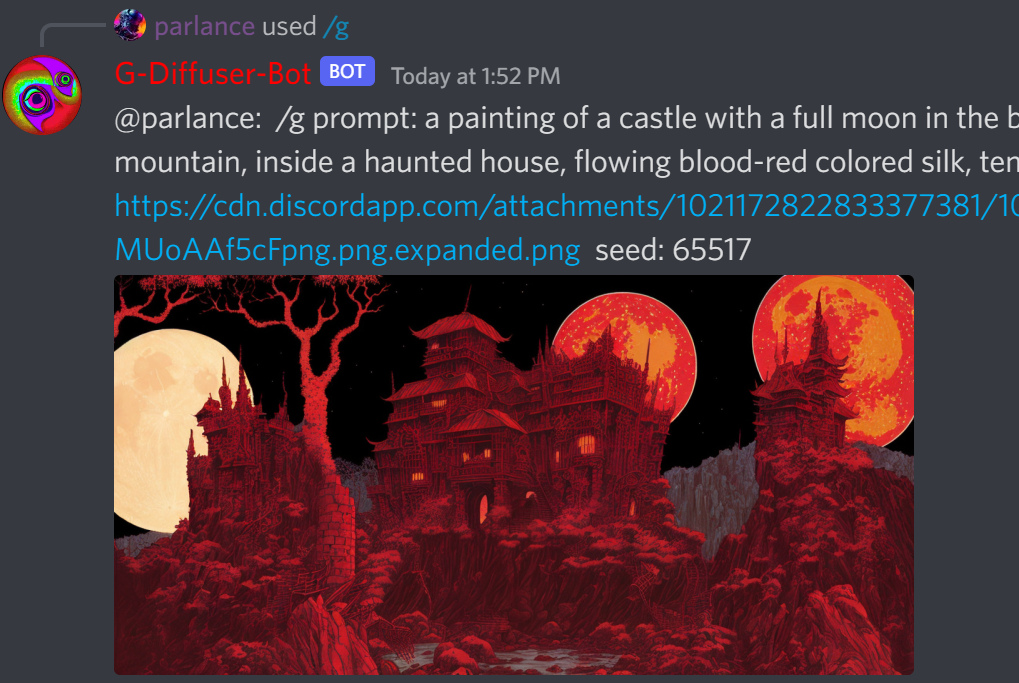Open the parlance username in the reply header

204,27
